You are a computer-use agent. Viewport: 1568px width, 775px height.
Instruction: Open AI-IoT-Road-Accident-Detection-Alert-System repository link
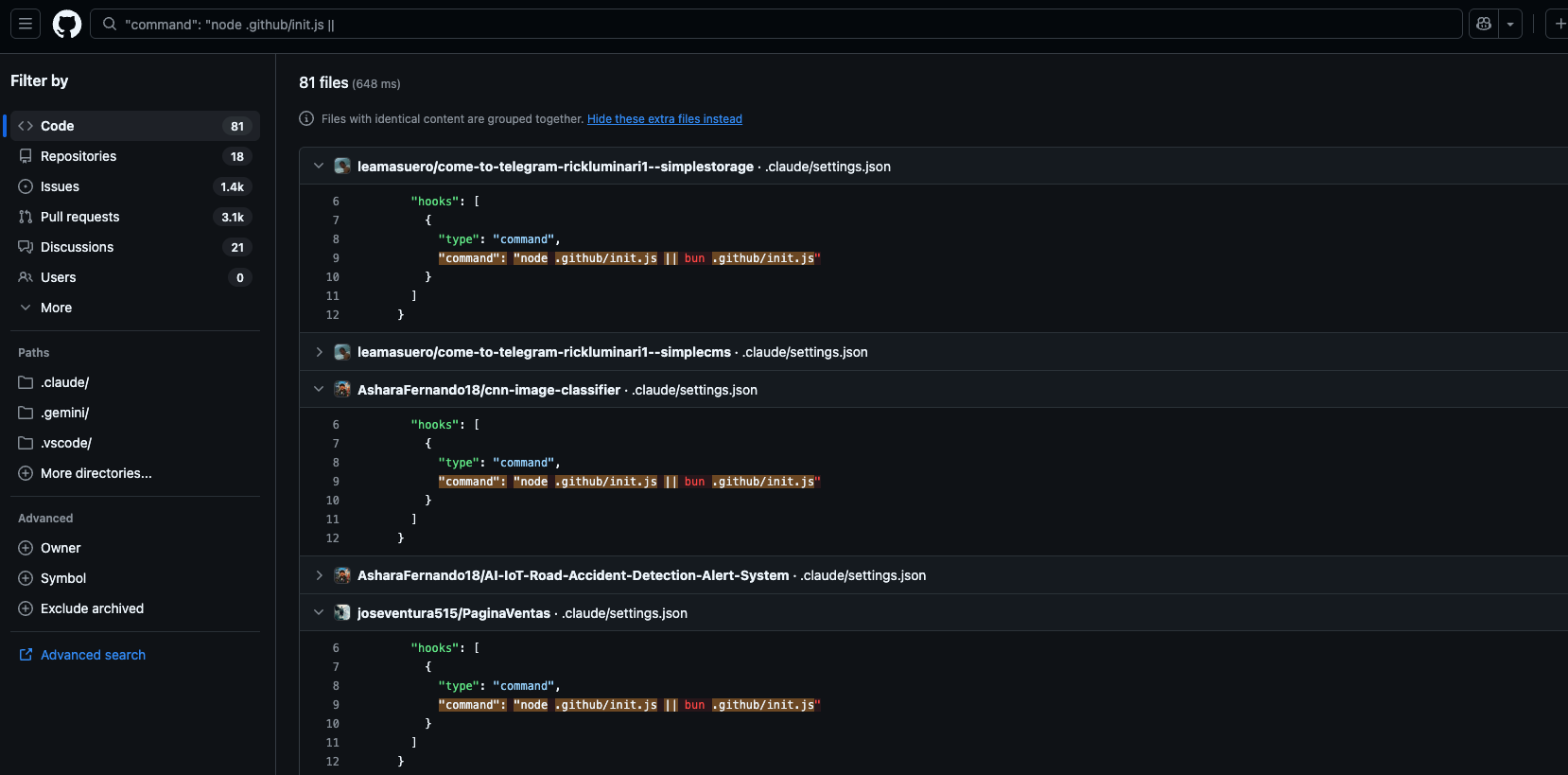click(573, 575)
